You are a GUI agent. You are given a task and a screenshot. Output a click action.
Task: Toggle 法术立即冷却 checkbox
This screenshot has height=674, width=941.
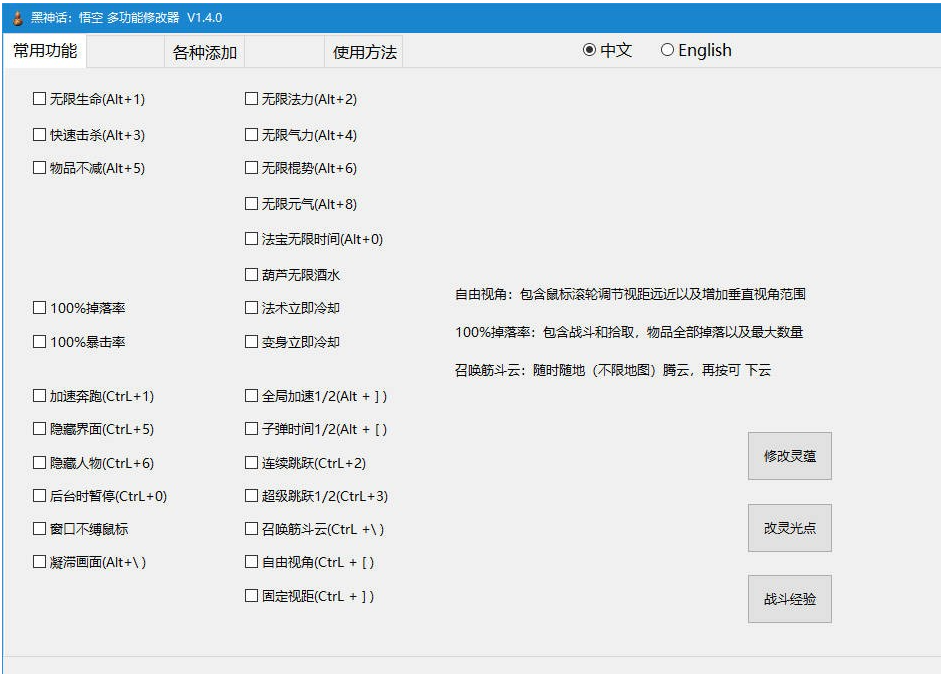(252, 308)
